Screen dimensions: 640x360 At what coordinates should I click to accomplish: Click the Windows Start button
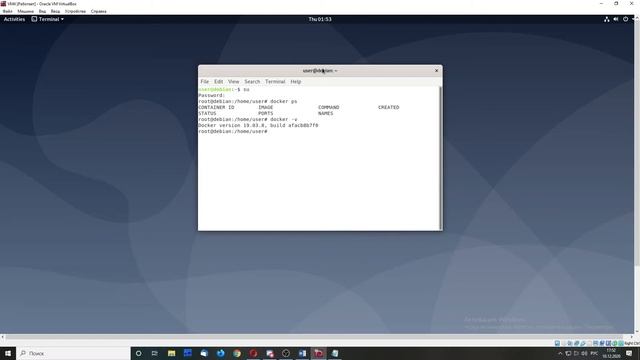[8, 353]
